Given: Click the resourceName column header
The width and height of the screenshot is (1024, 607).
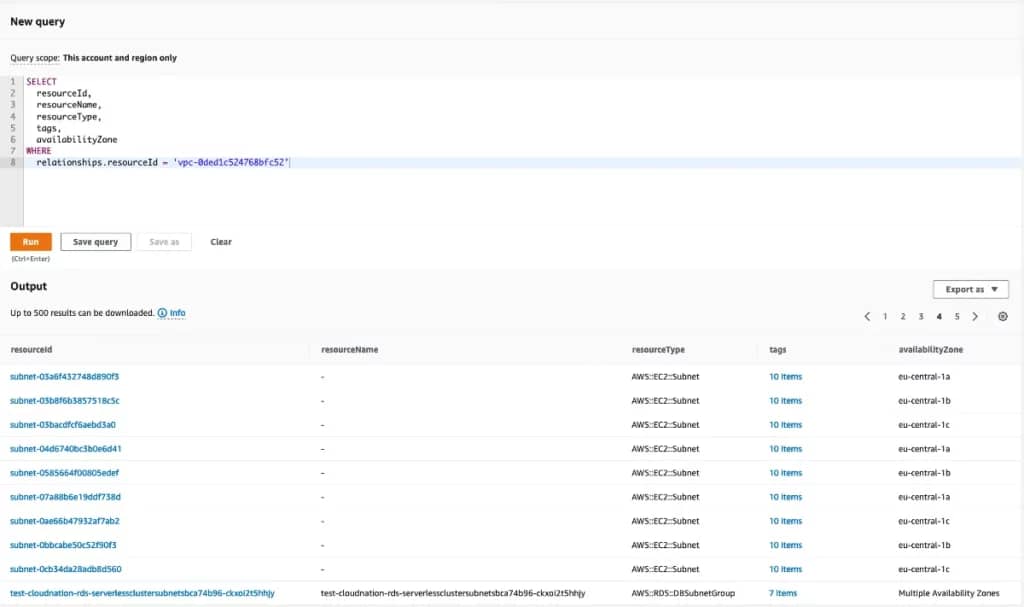Looking at the screenshot, I should pos(349,350).
